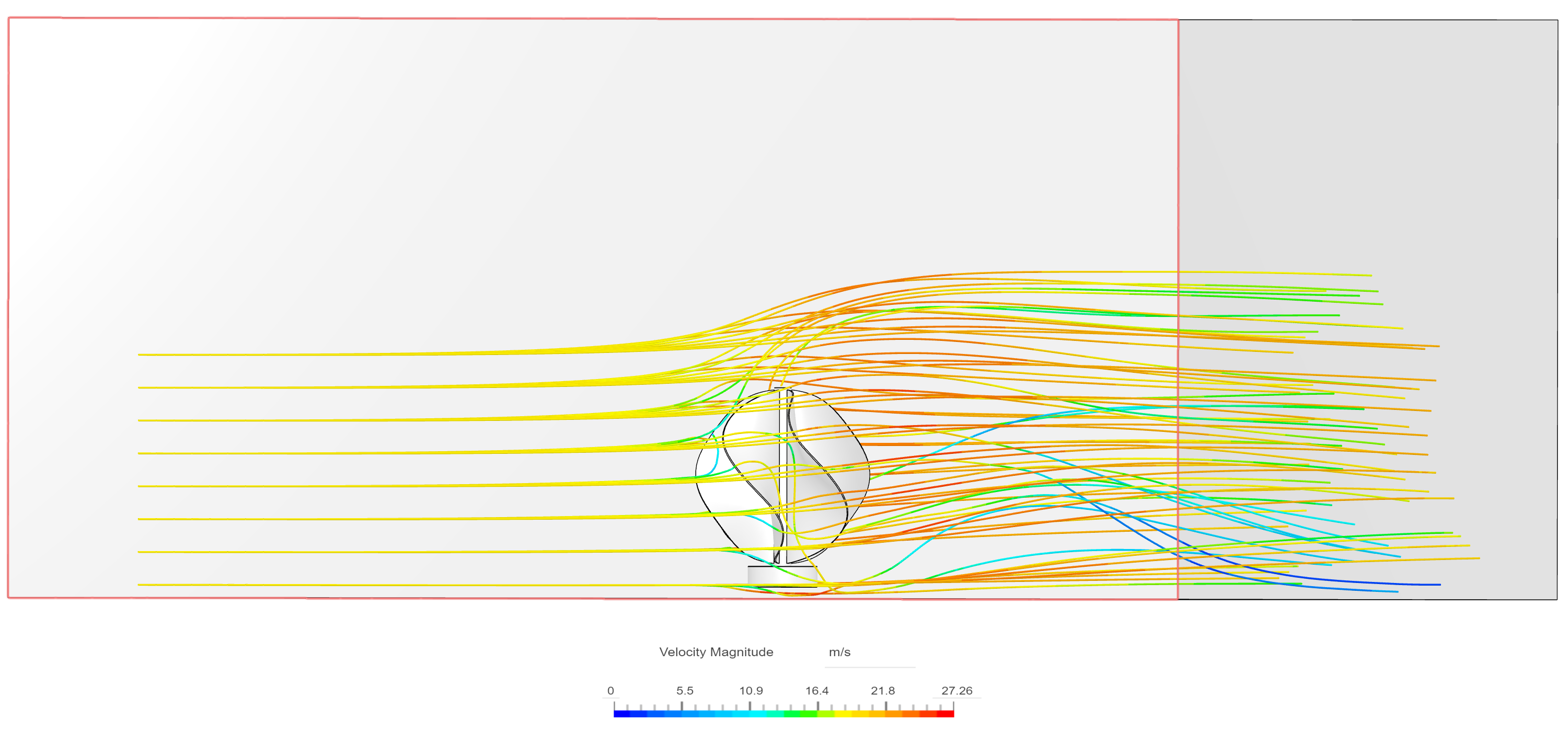
Task: Click the 21.8 tick label on legend
Action: tap(883, 691)
